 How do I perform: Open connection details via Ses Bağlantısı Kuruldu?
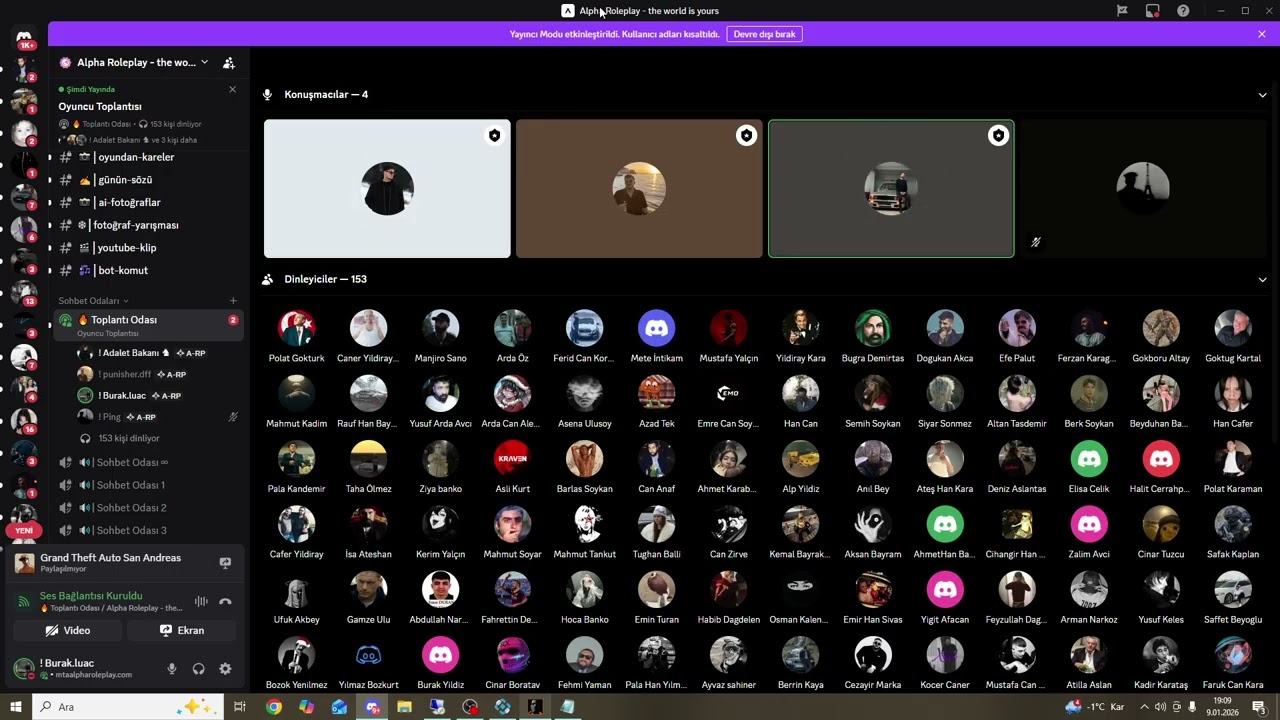pos(91,596)
